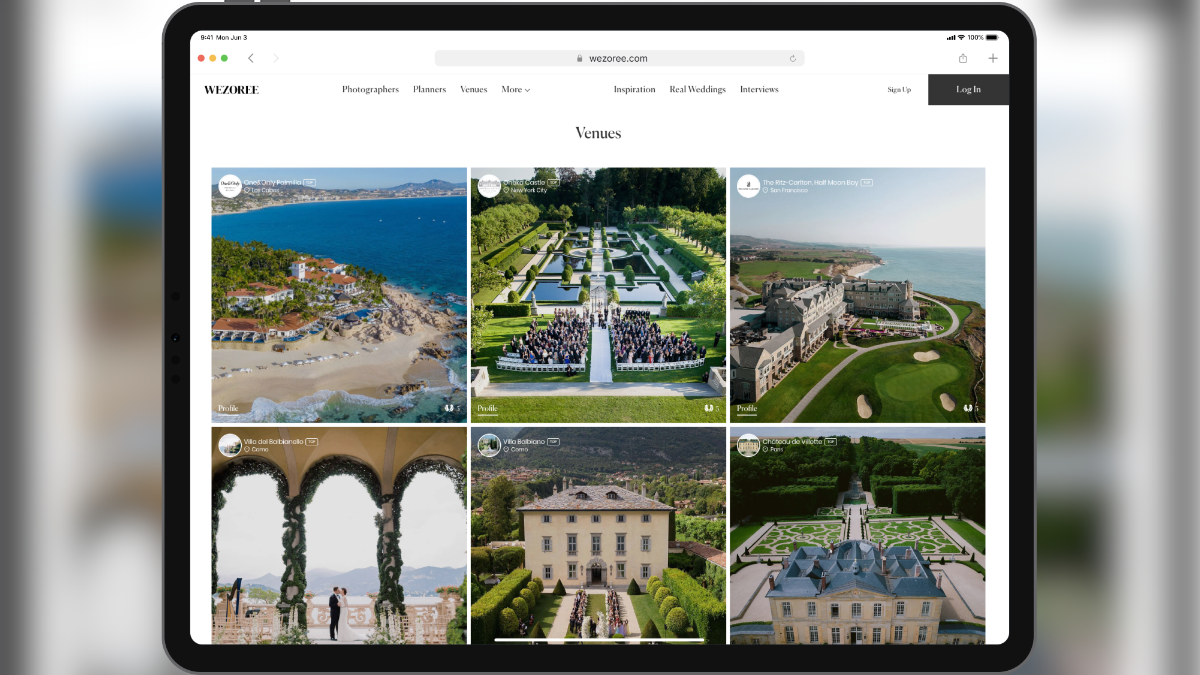Go to the Inspiration section
Image resolution: width=1200 pixels, height=675 pixels.
point(634,89)
